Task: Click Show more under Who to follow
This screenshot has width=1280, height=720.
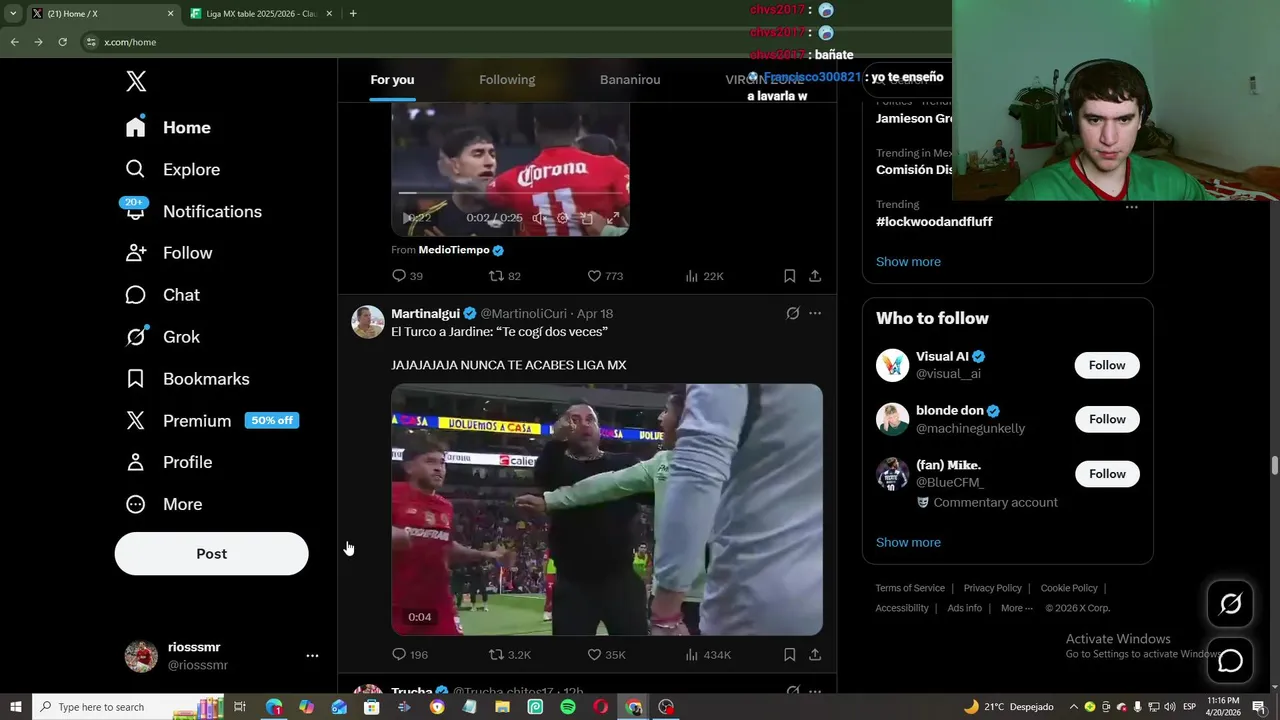Action: [x=908, y=543]
